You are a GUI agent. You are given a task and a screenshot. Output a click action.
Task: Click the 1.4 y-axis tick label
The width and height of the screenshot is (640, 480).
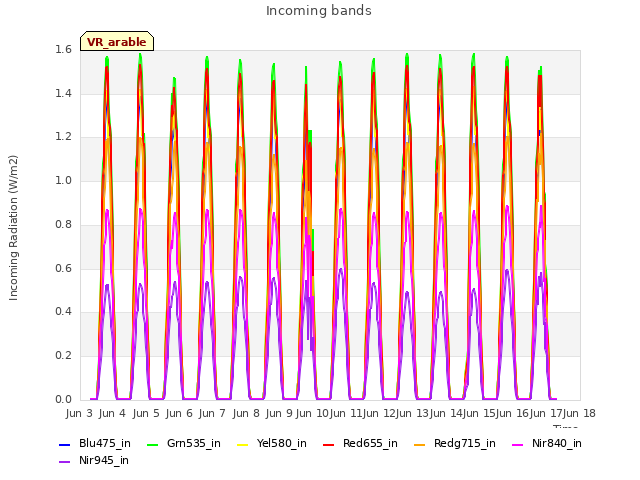coord(63,93)
